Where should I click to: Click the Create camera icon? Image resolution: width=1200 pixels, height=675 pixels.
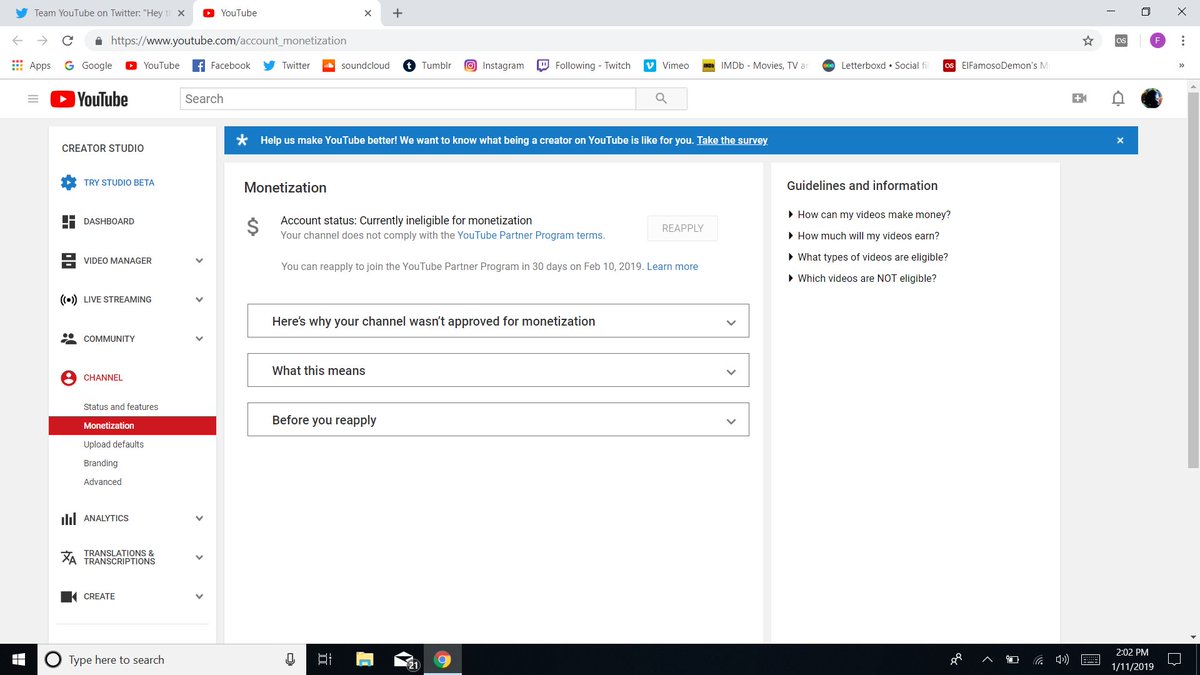point(68,596)
